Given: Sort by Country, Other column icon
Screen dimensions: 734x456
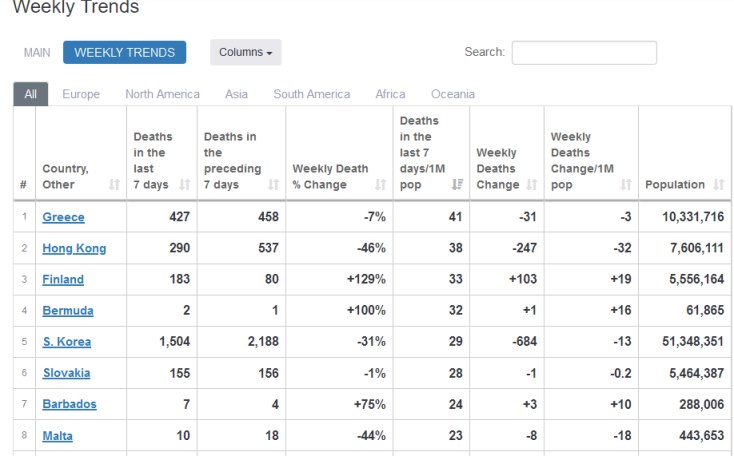Looking at the screenshot, I should [114, 185].
